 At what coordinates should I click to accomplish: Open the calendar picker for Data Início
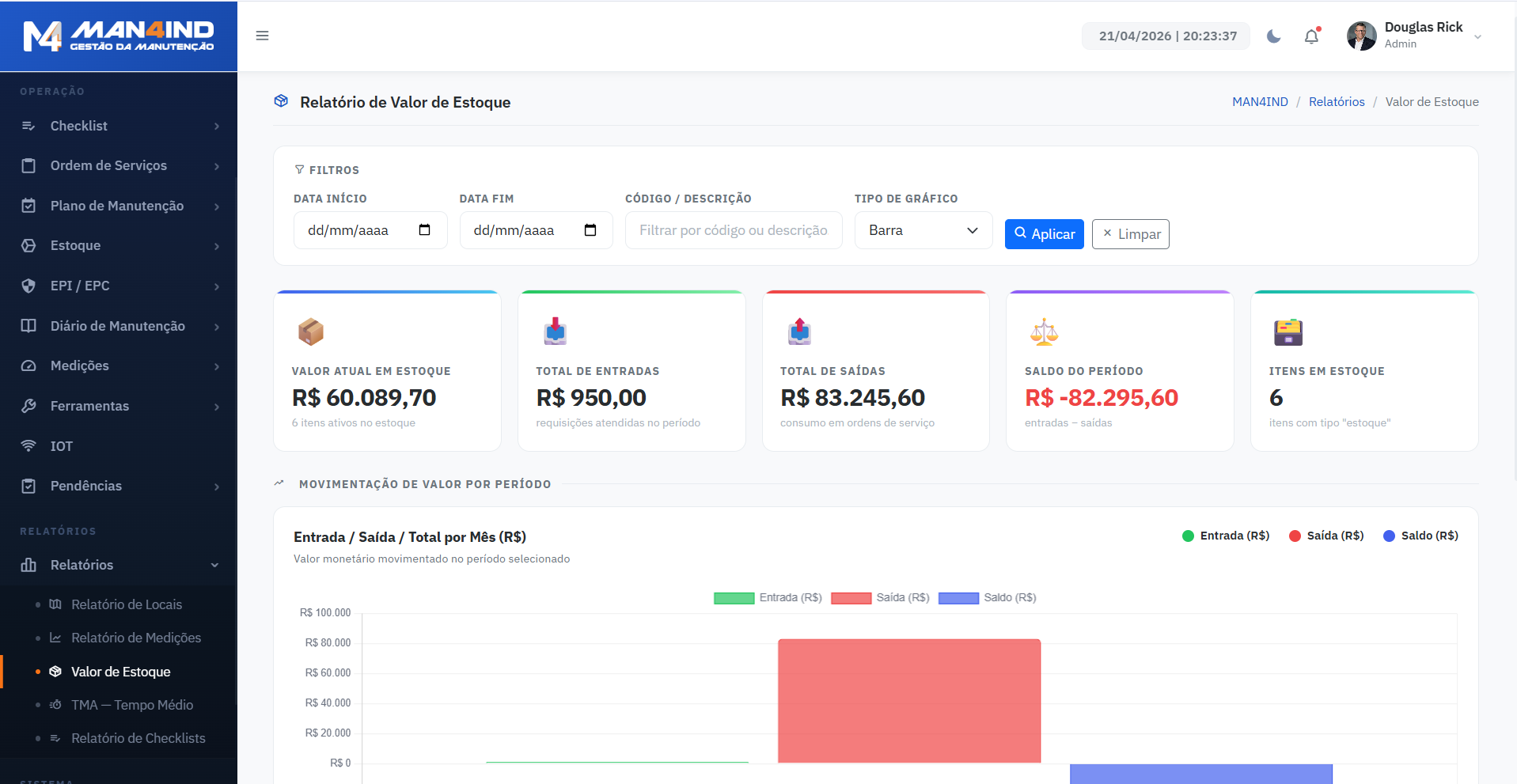click(x=424, y=230)
